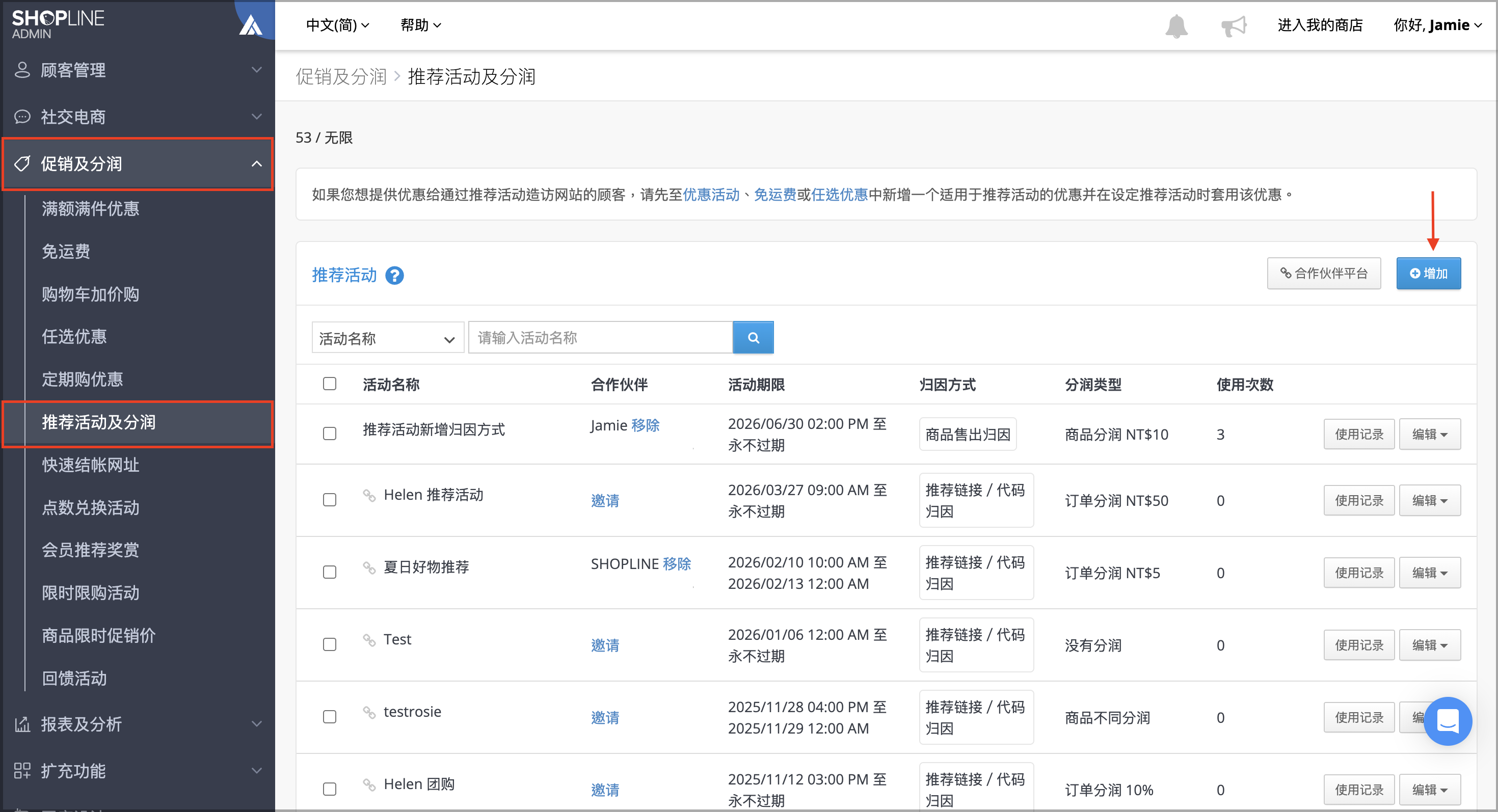
Task: Check the box for testrosie row
Action: coord(330,717)
